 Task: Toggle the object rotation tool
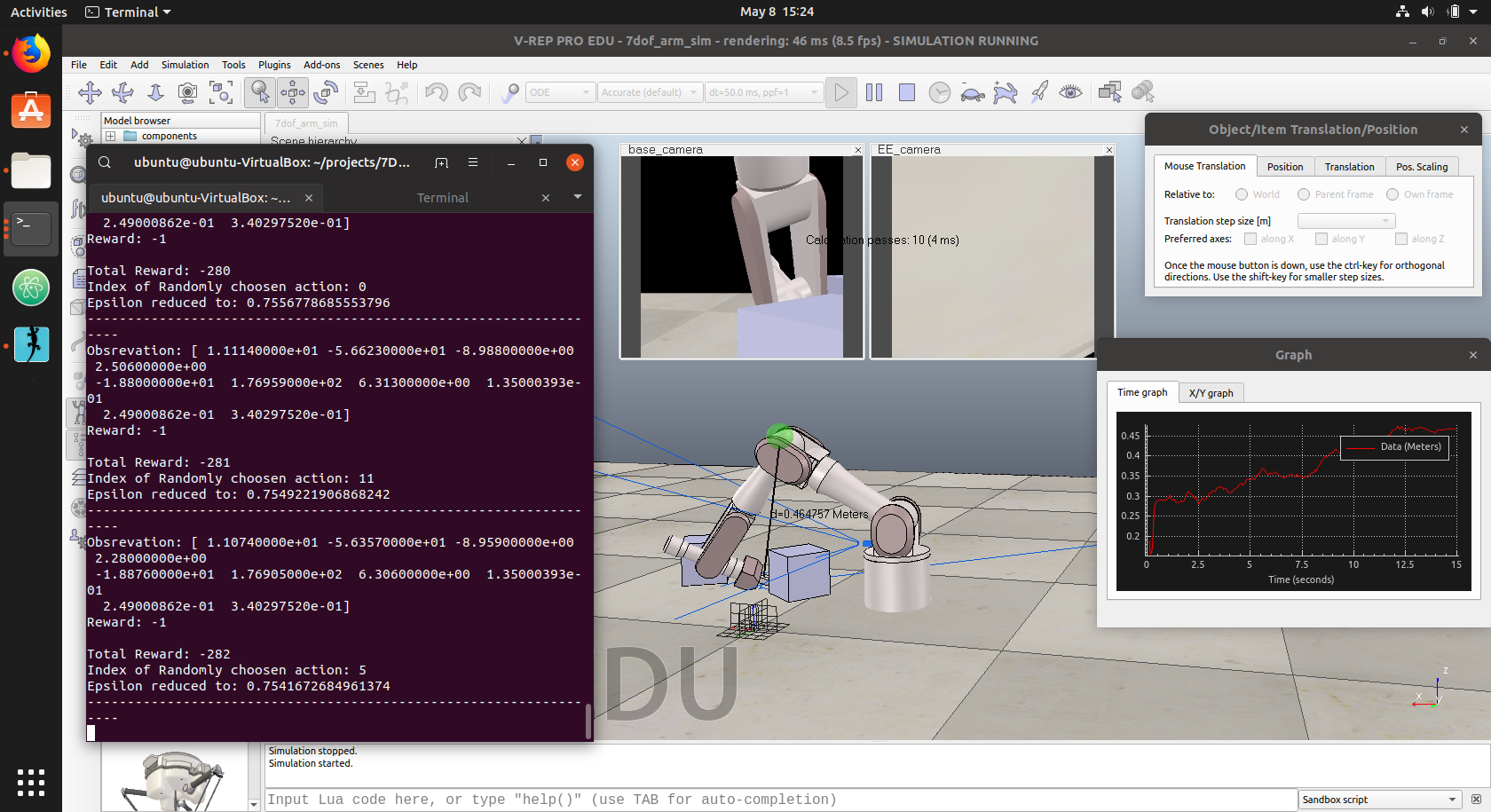pos(326,92)
